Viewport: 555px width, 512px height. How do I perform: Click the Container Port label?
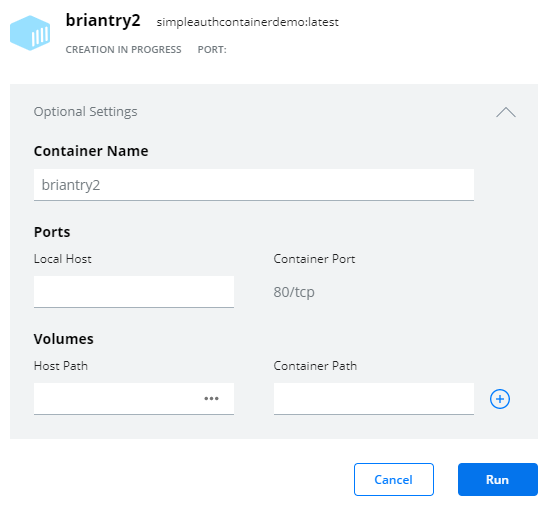click(314, 259)
